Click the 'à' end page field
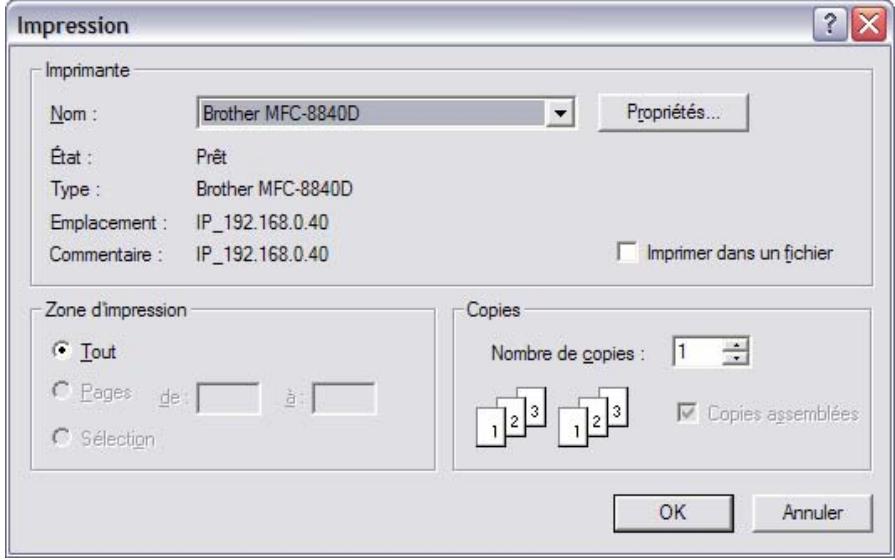The height and width of the screenshot is (560, 895). [344, 397]
